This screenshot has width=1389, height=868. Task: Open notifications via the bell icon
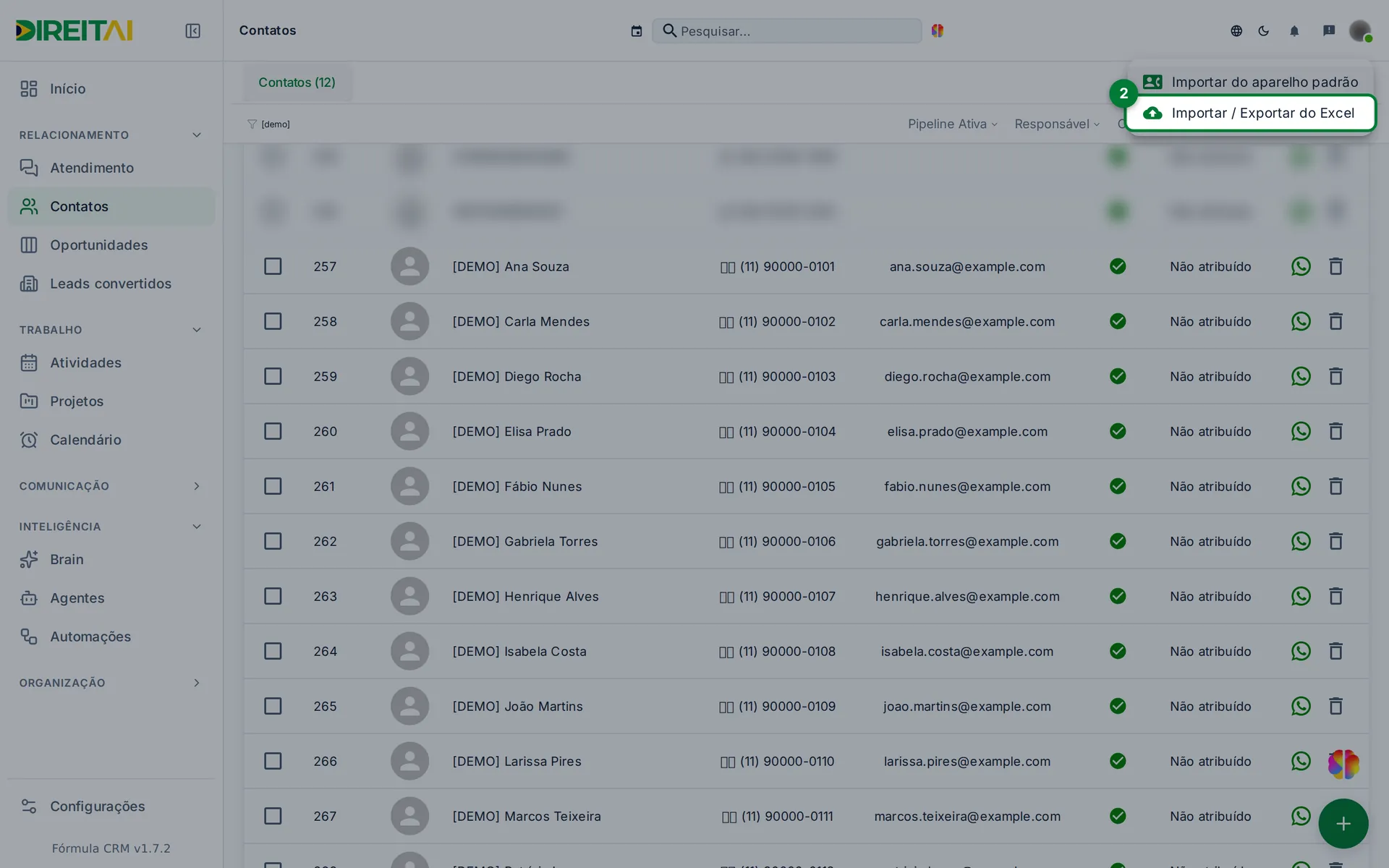tap(1294, 30)
